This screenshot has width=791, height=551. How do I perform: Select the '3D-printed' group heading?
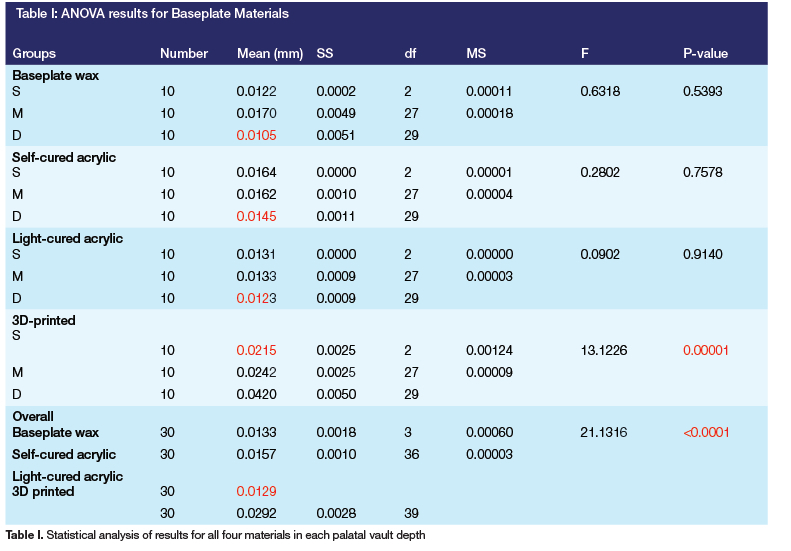(44, 320)
